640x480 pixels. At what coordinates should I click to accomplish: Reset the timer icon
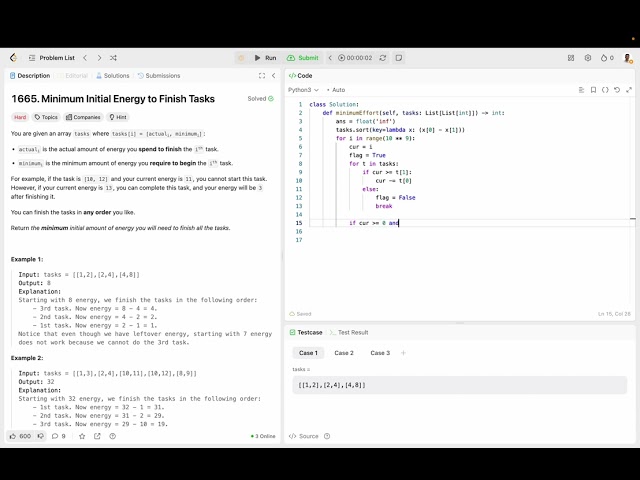point(382,58)
